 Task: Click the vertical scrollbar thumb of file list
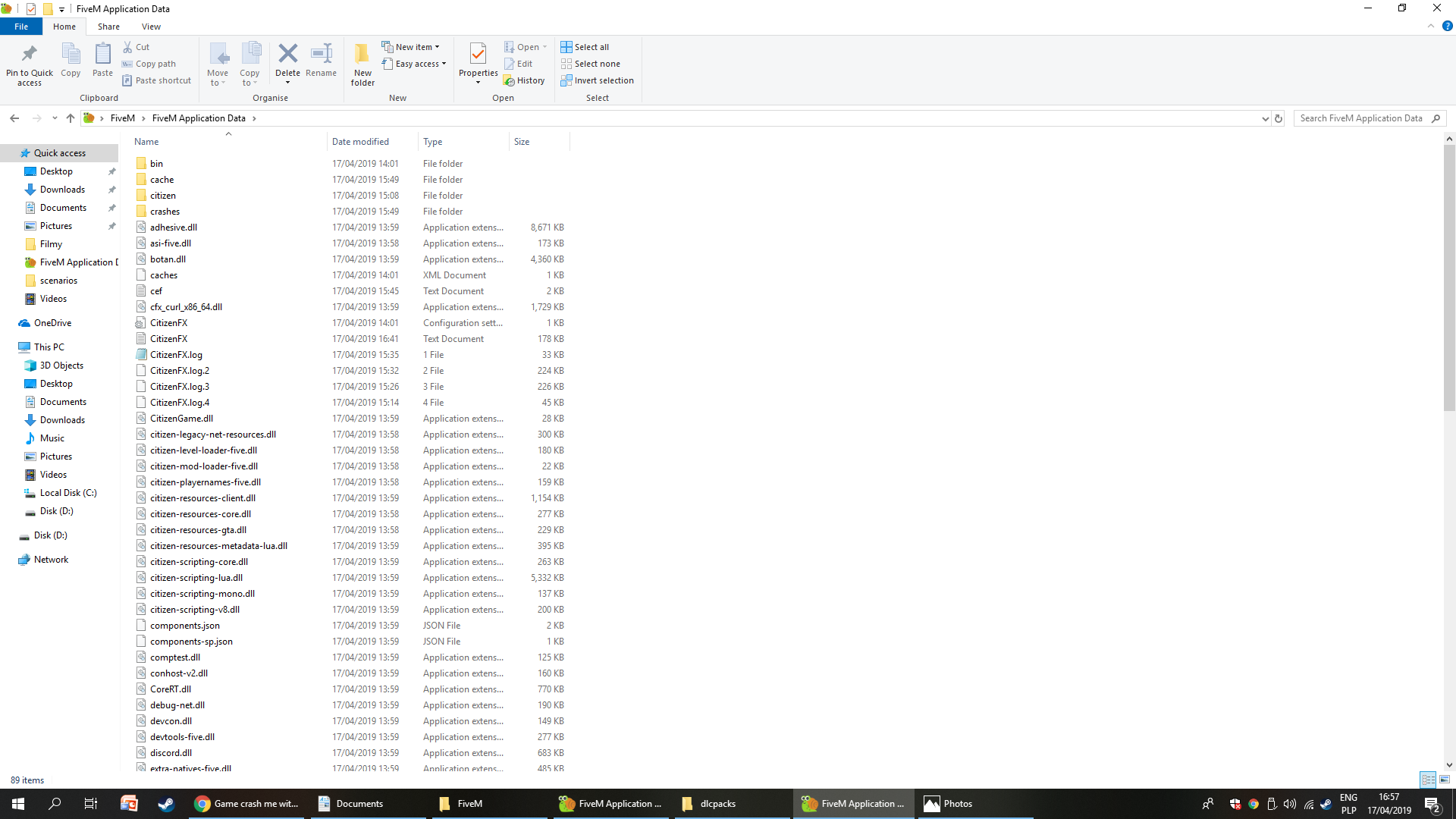tap(1449, 278)
